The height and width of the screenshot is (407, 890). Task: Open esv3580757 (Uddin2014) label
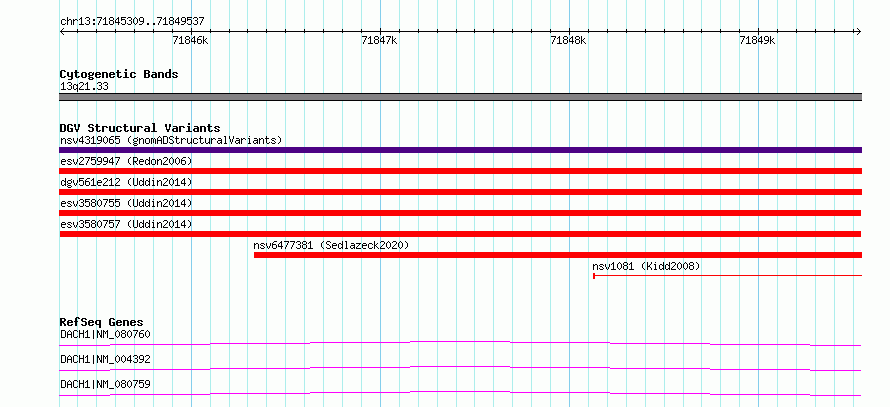126,224
